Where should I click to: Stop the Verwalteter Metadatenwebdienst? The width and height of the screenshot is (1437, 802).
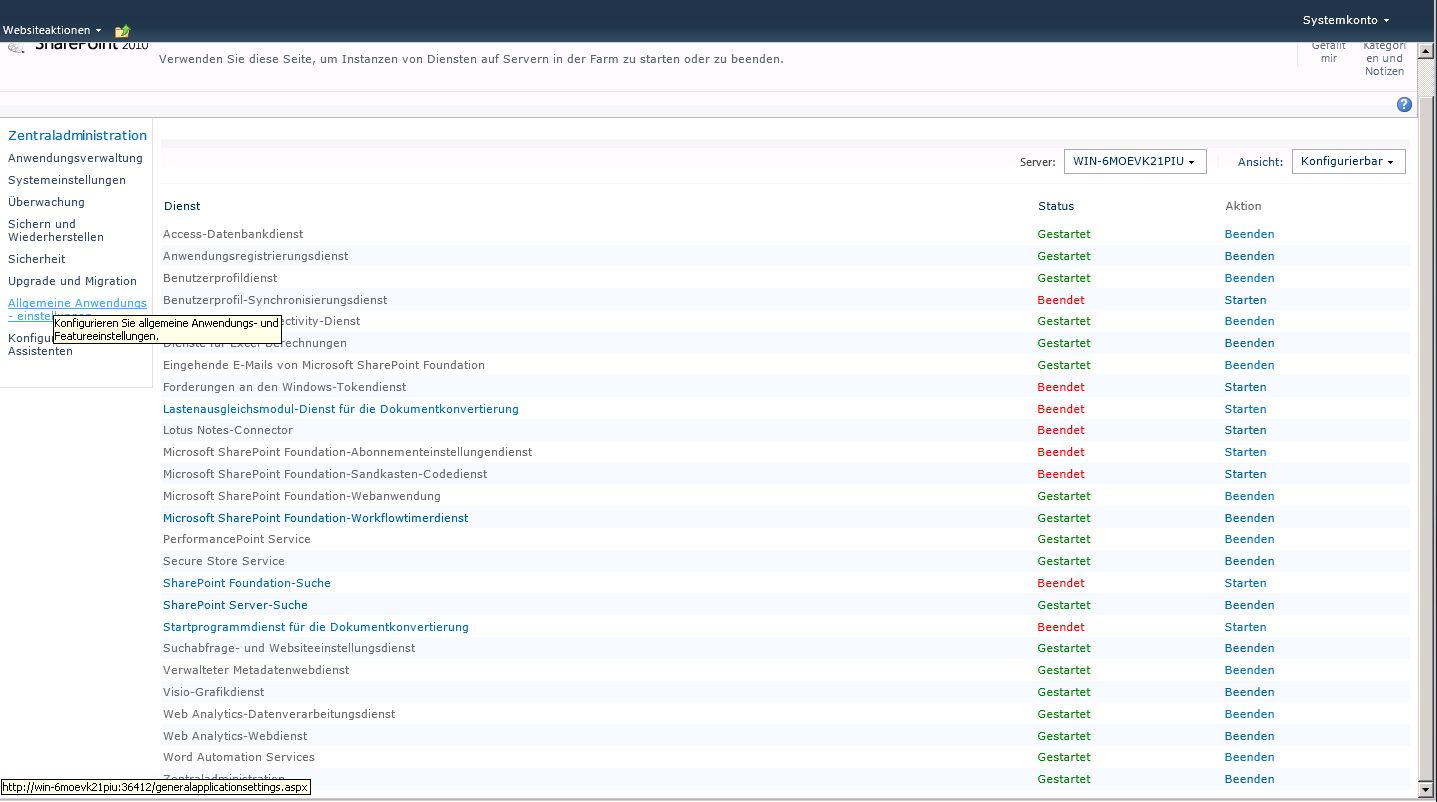pos(1249,670)
